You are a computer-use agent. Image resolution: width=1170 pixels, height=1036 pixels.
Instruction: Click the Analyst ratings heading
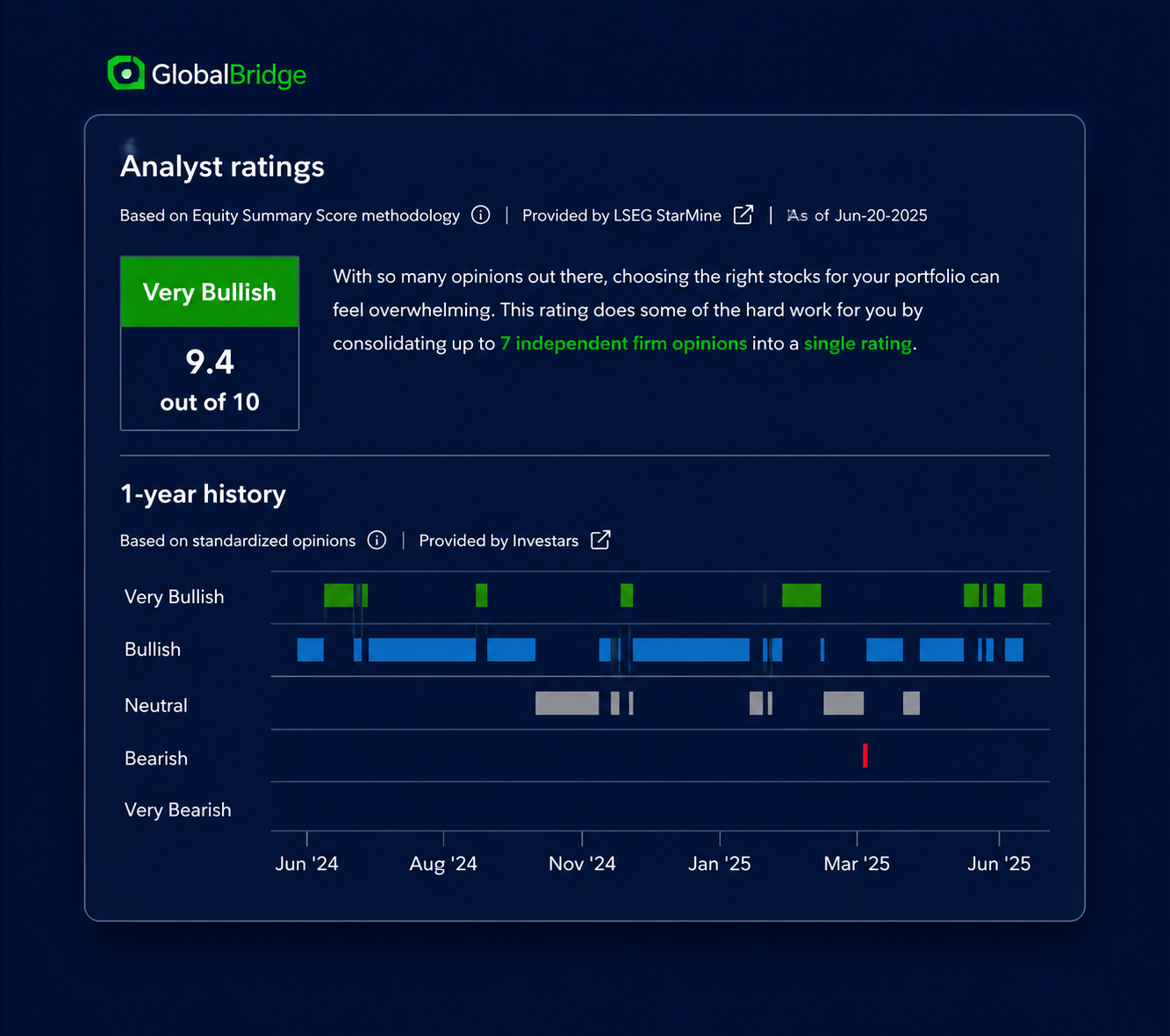tap(222, 167)
